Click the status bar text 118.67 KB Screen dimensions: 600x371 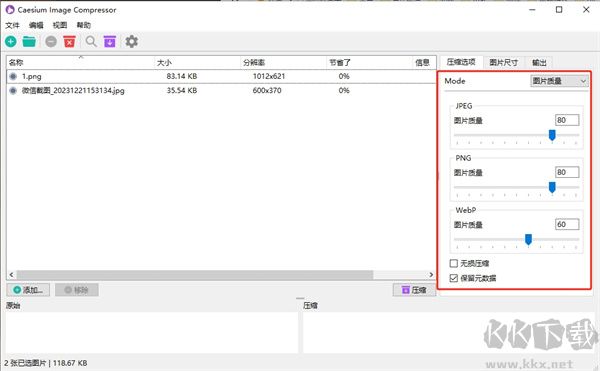coord(70,363)
